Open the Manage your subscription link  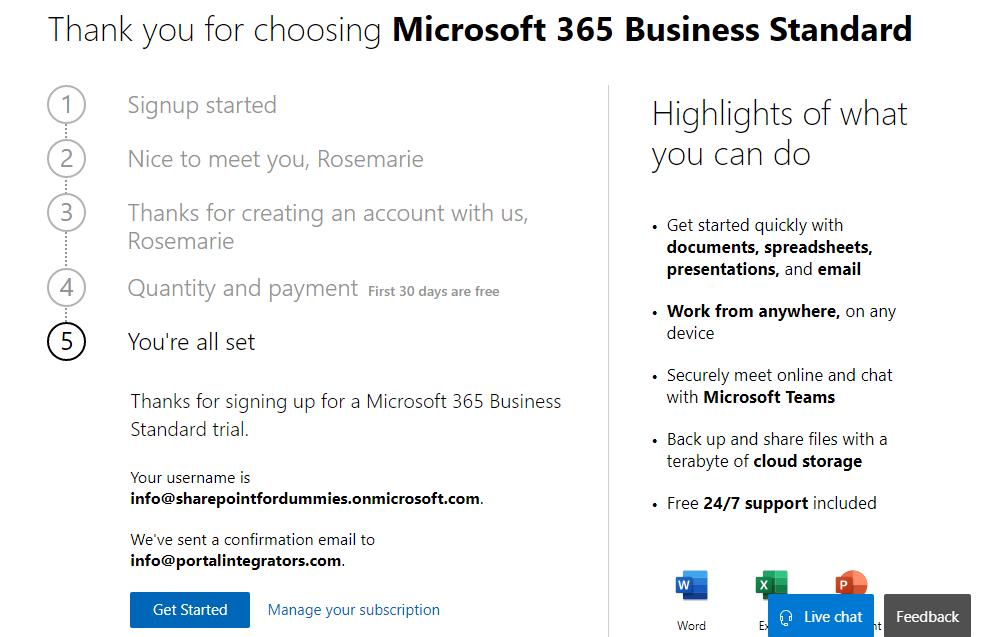point(353,610)
